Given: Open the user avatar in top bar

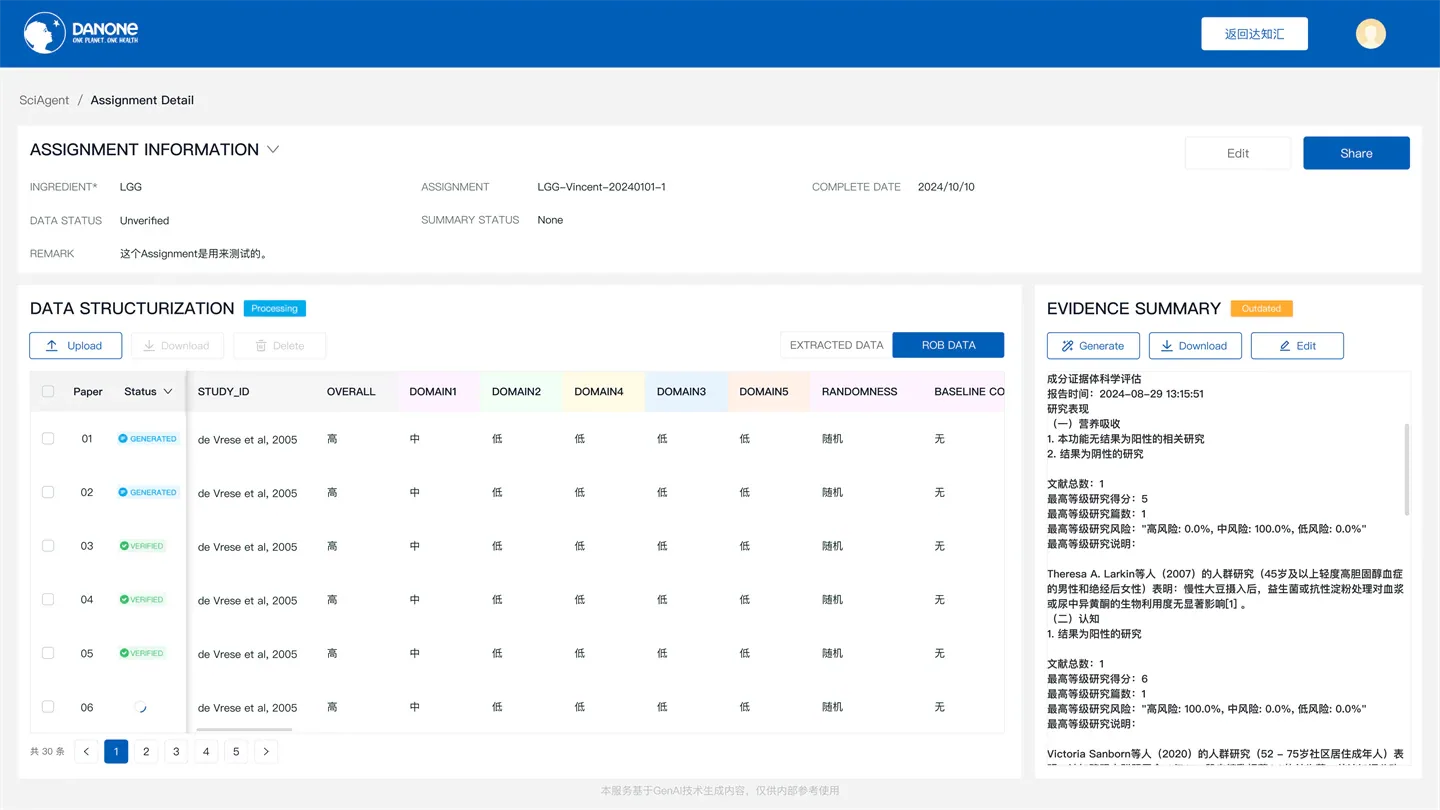Looking at the screenshot, I should pos(1370,33).
